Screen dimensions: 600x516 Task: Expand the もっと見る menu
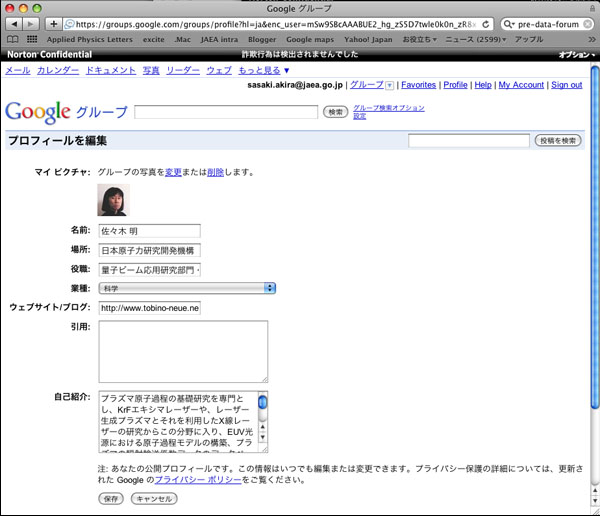point(264,70)
